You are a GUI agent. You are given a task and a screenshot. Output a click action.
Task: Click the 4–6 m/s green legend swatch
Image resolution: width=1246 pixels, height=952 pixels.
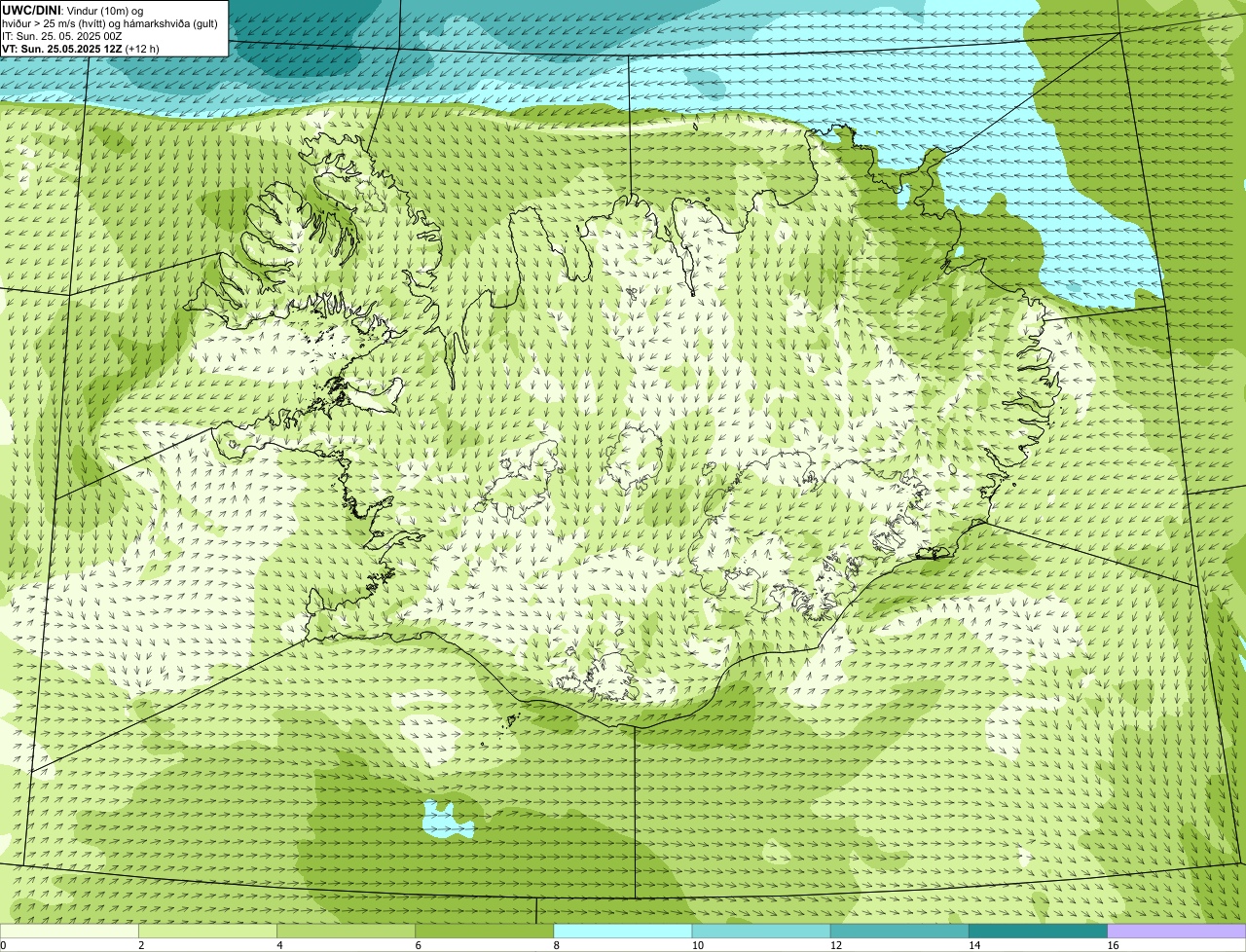tap(346, 931)
